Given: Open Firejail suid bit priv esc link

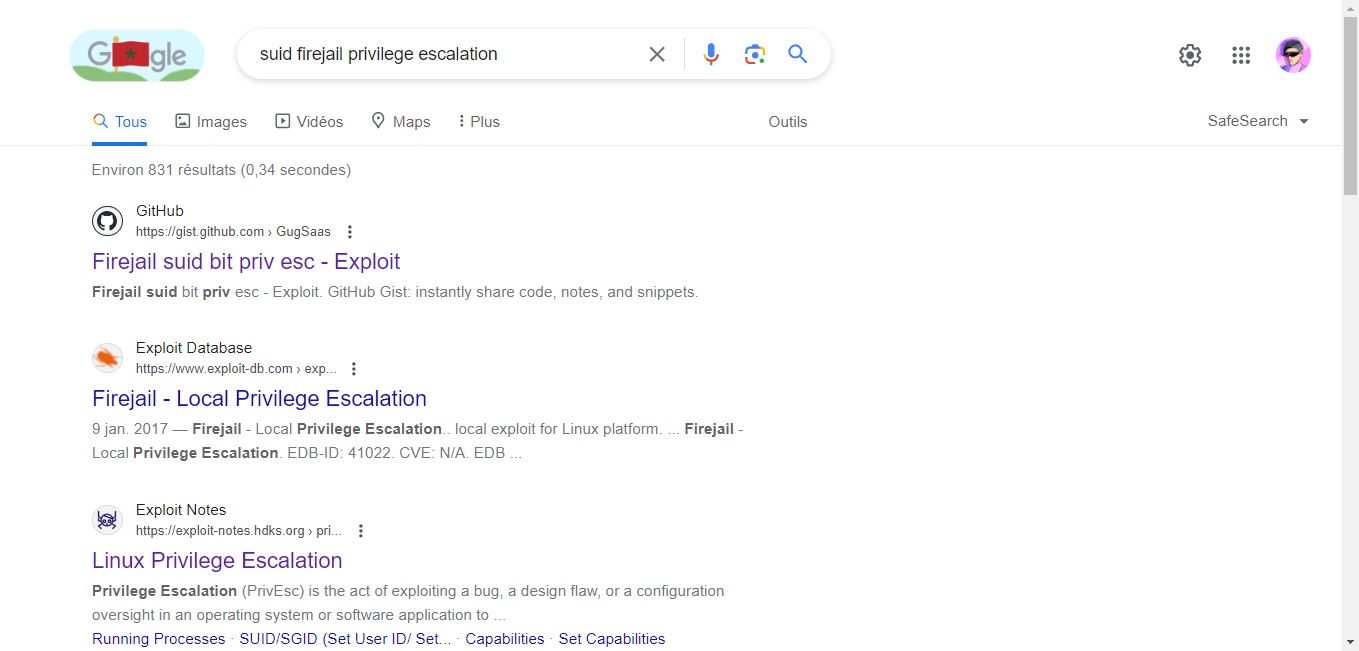Looking at the screenshot, I should 246,262.
